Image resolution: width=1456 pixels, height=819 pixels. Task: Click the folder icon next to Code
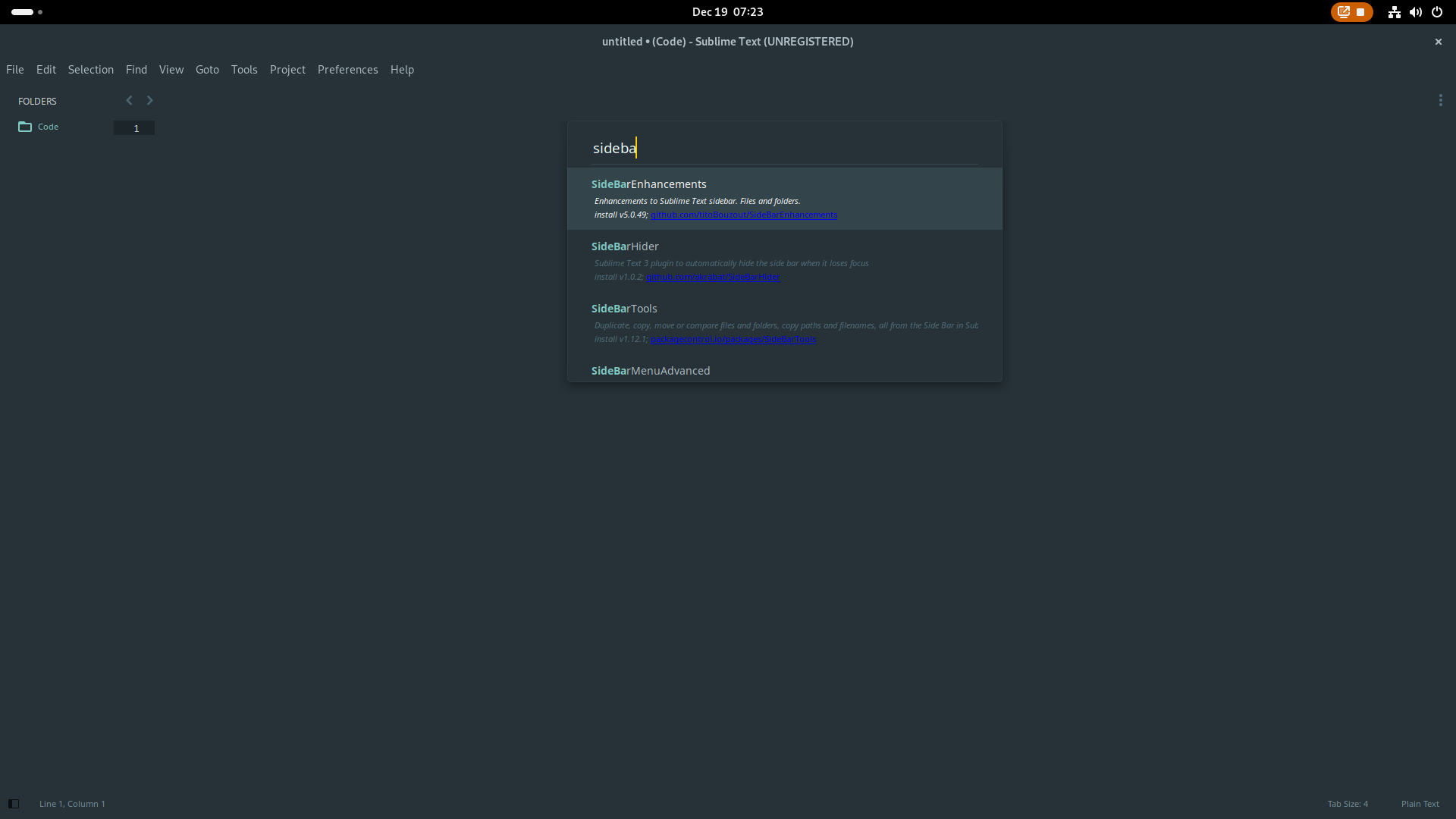click(x=26, y=126)
